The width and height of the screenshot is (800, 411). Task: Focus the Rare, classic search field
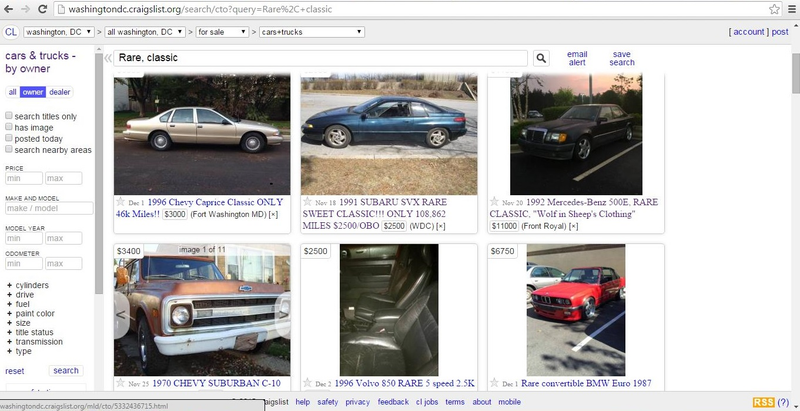click(x=320, y=58)
